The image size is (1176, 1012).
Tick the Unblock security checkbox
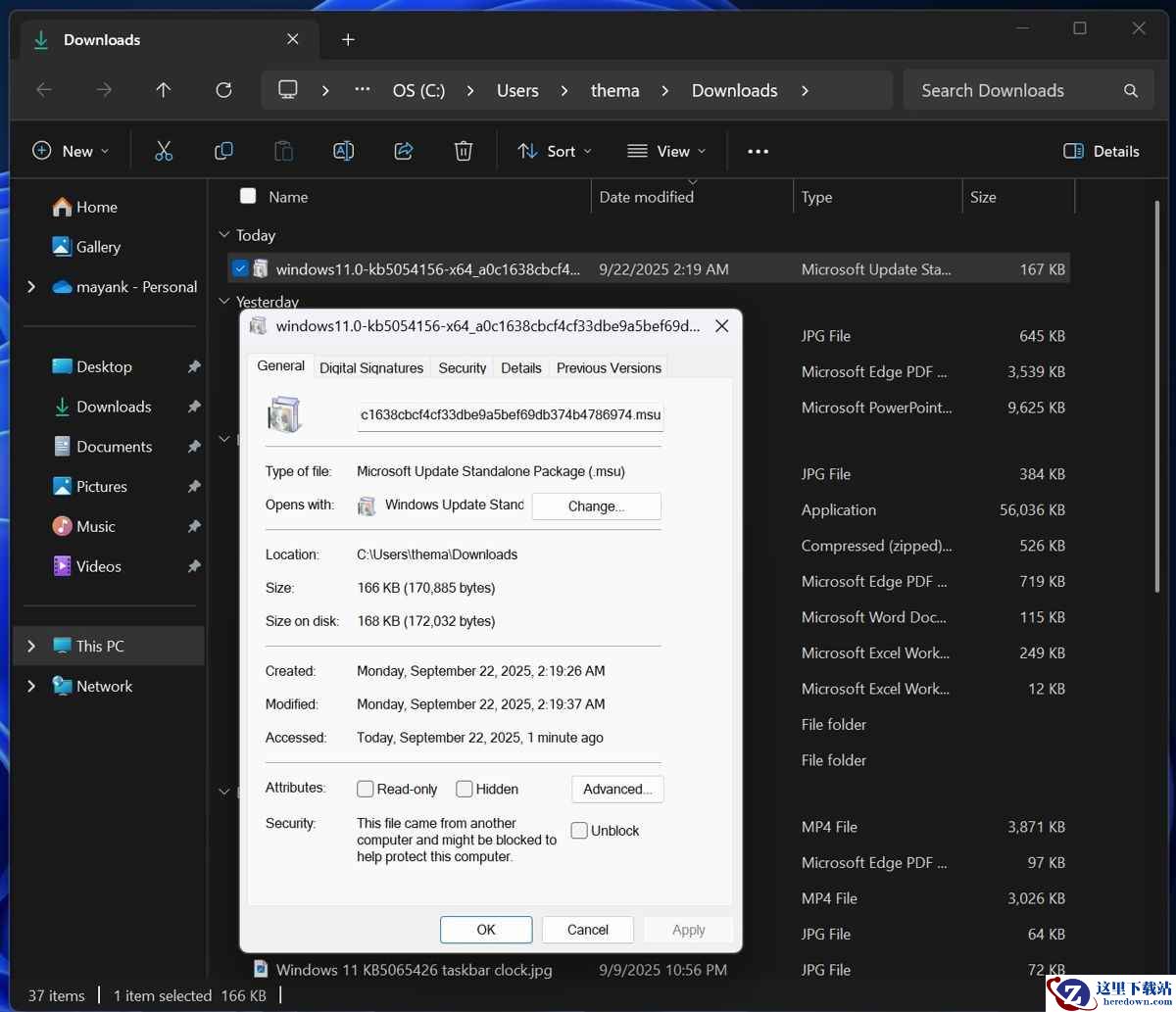pyautogui.click(x=579, y=831)
